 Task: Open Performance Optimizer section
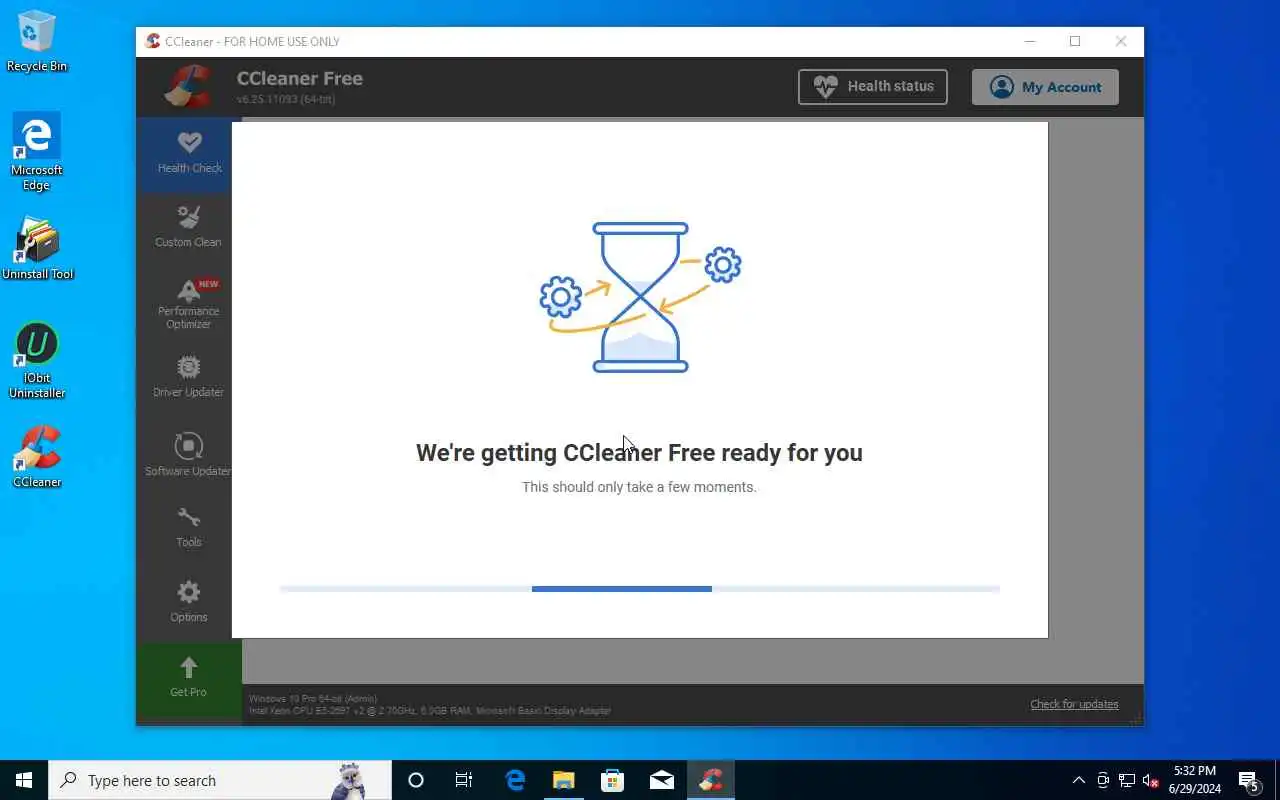point(188,303)
